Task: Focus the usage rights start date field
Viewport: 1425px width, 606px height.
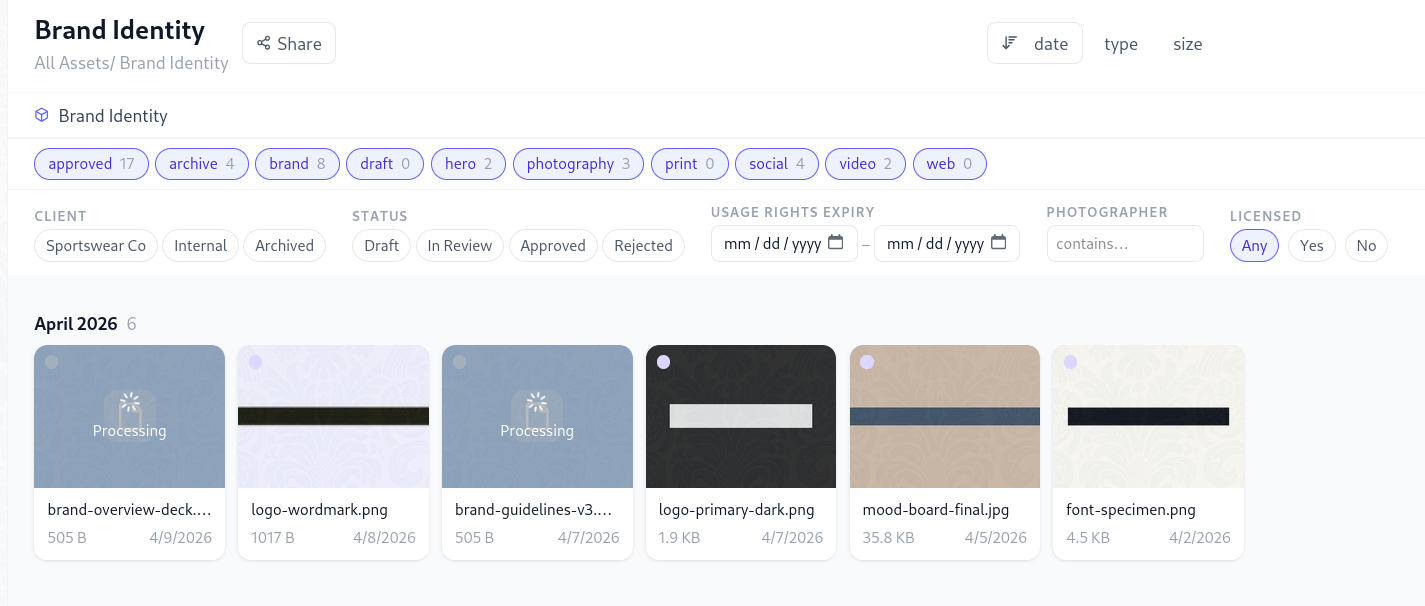Action: pyautogui.click(x=784, y=244)
